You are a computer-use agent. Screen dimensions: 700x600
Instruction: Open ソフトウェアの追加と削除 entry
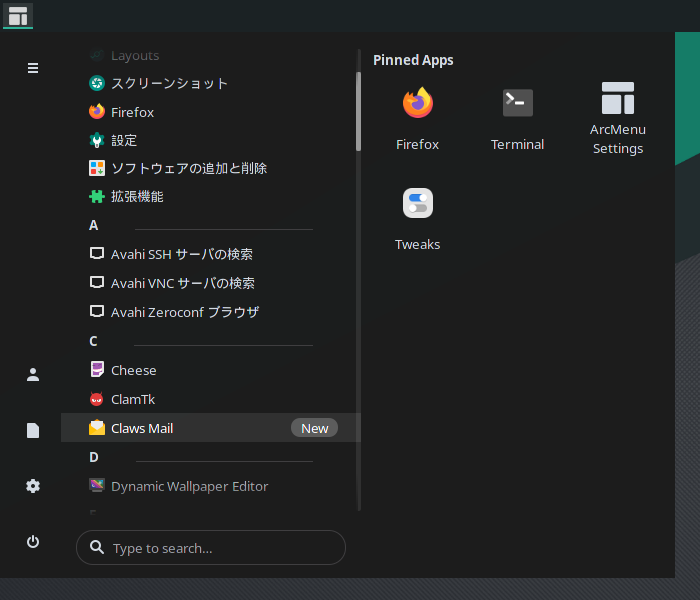pyautogui.click(x=210, y=168)
